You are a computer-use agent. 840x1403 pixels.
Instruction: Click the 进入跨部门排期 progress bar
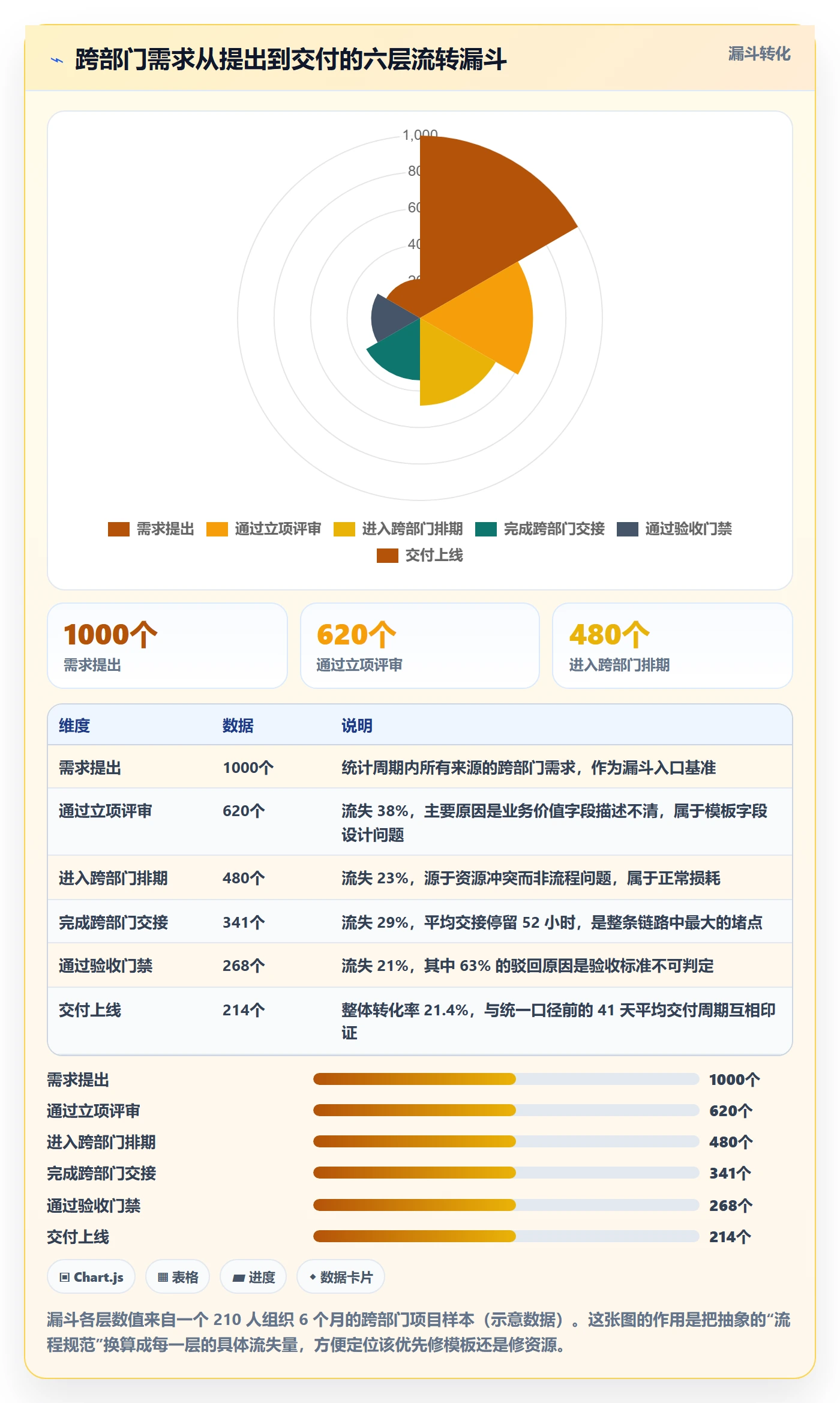[506, 1141]
